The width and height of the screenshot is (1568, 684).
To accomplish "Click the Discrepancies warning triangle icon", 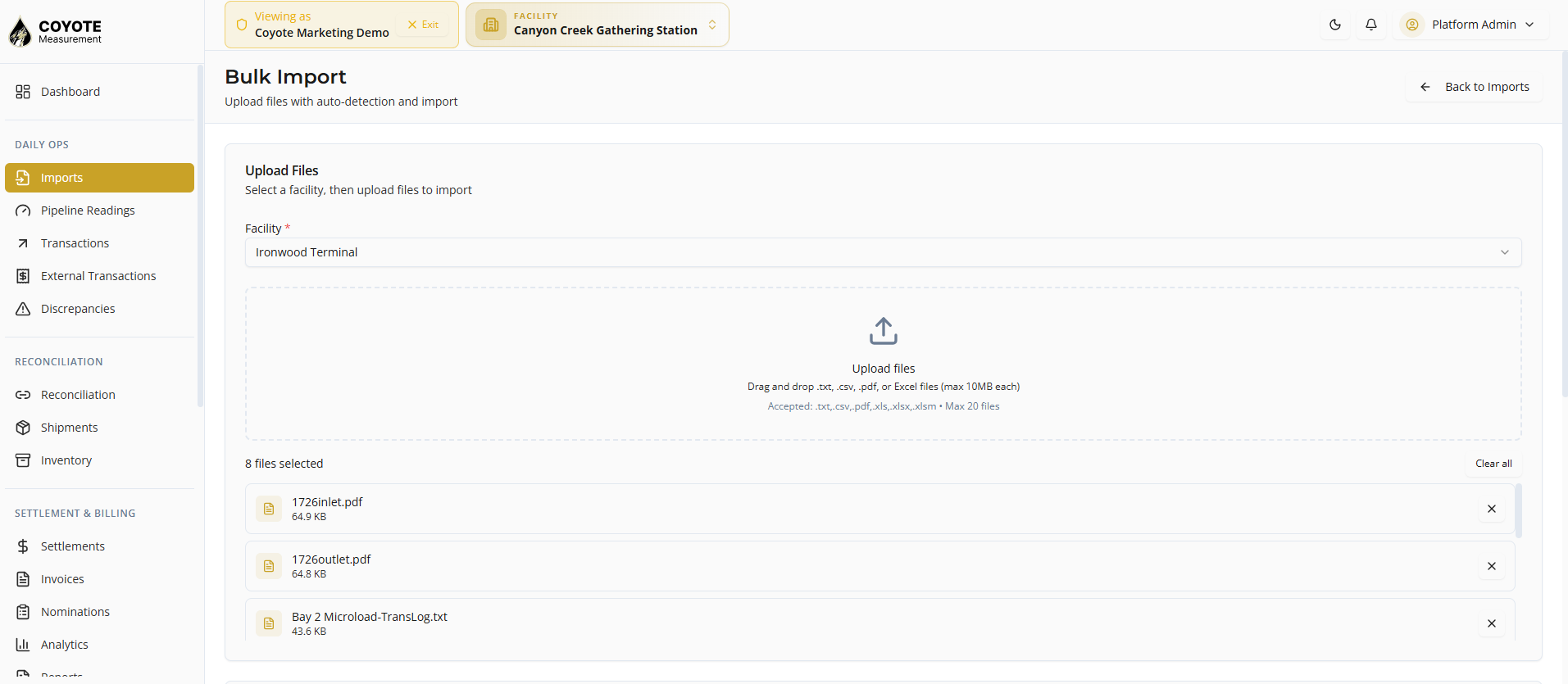I will point(23,309).
